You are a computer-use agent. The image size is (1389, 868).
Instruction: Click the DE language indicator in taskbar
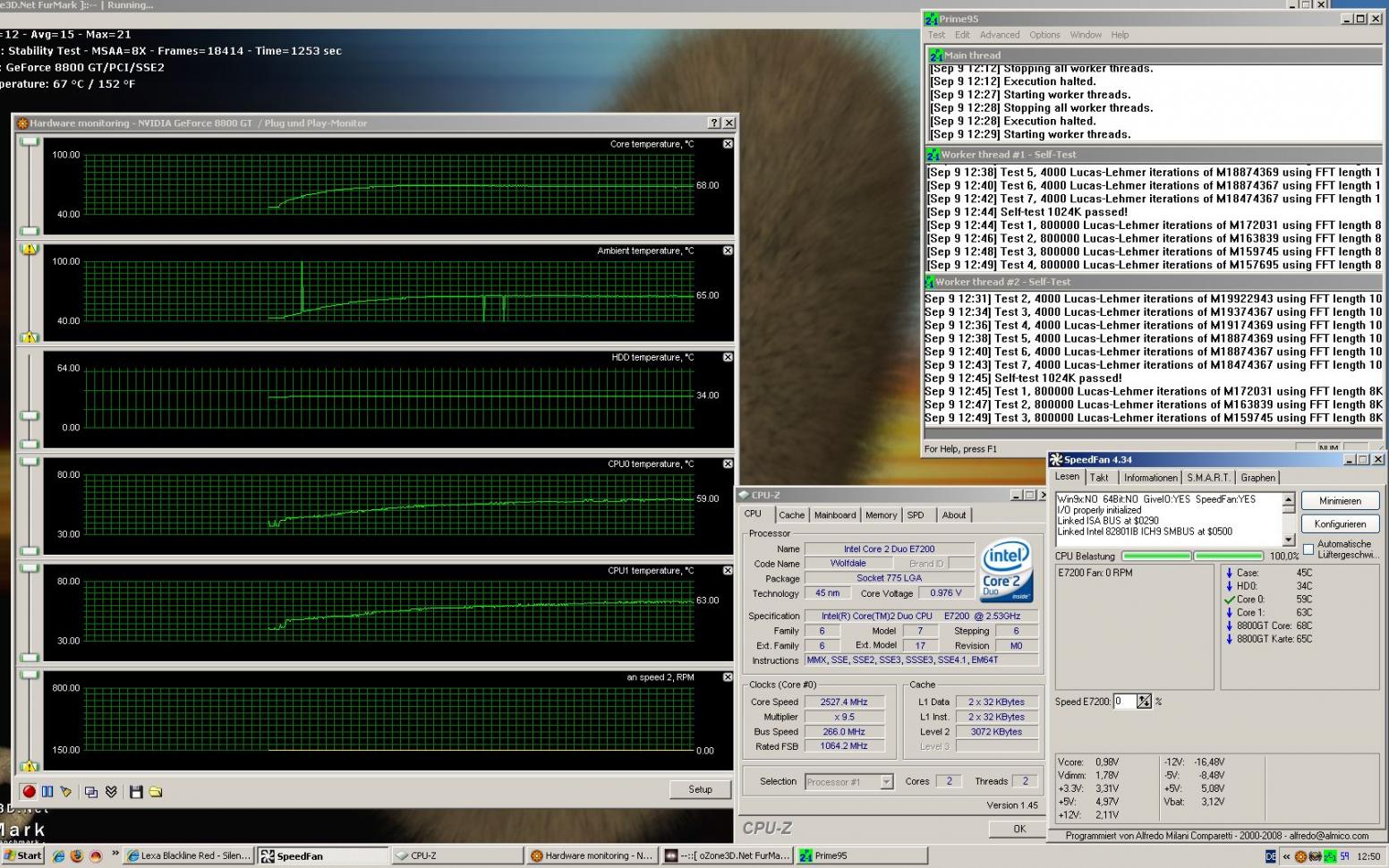(x=1271, y=856)
